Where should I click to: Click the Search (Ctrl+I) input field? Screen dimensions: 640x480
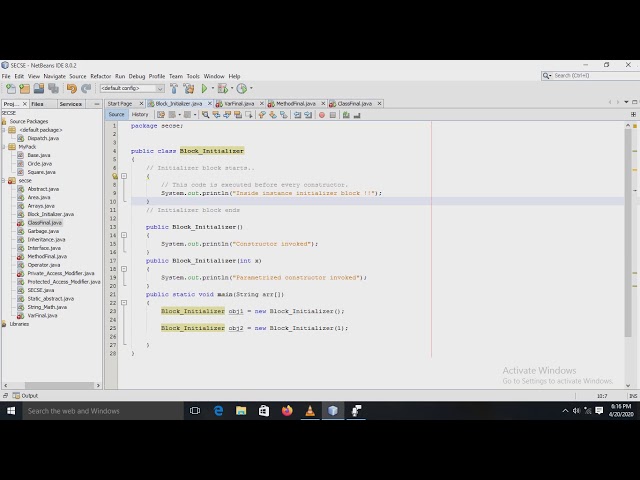pos(595,76)
